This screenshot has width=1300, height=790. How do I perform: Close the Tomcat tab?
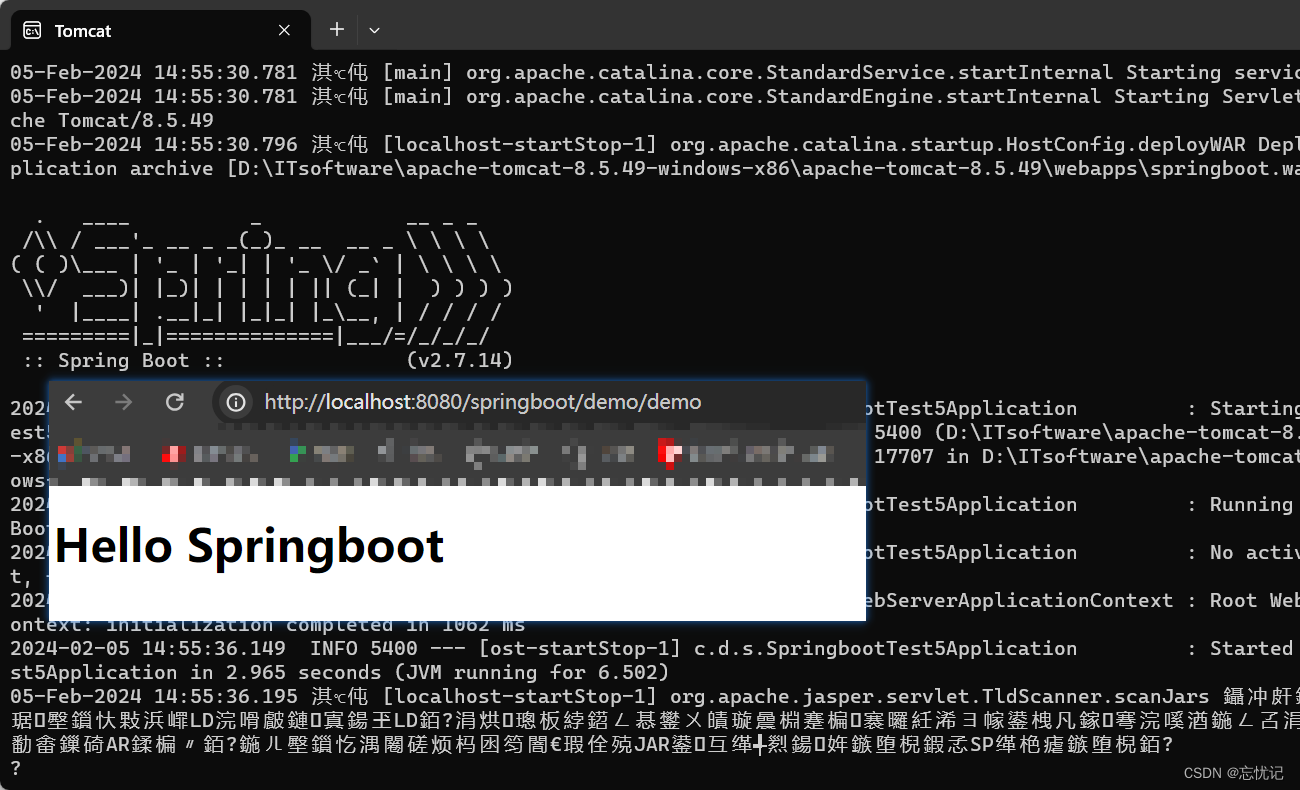click(x=284, y=31)
